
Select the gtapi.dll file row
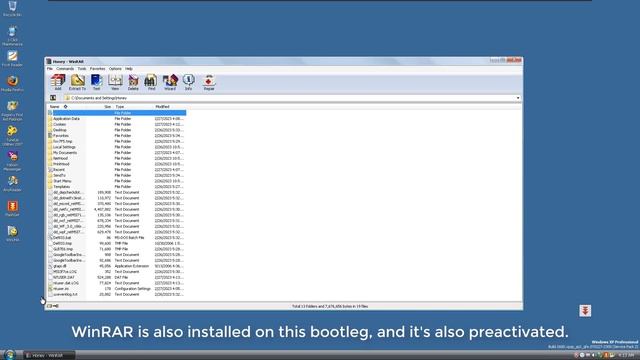coord(117,266)
